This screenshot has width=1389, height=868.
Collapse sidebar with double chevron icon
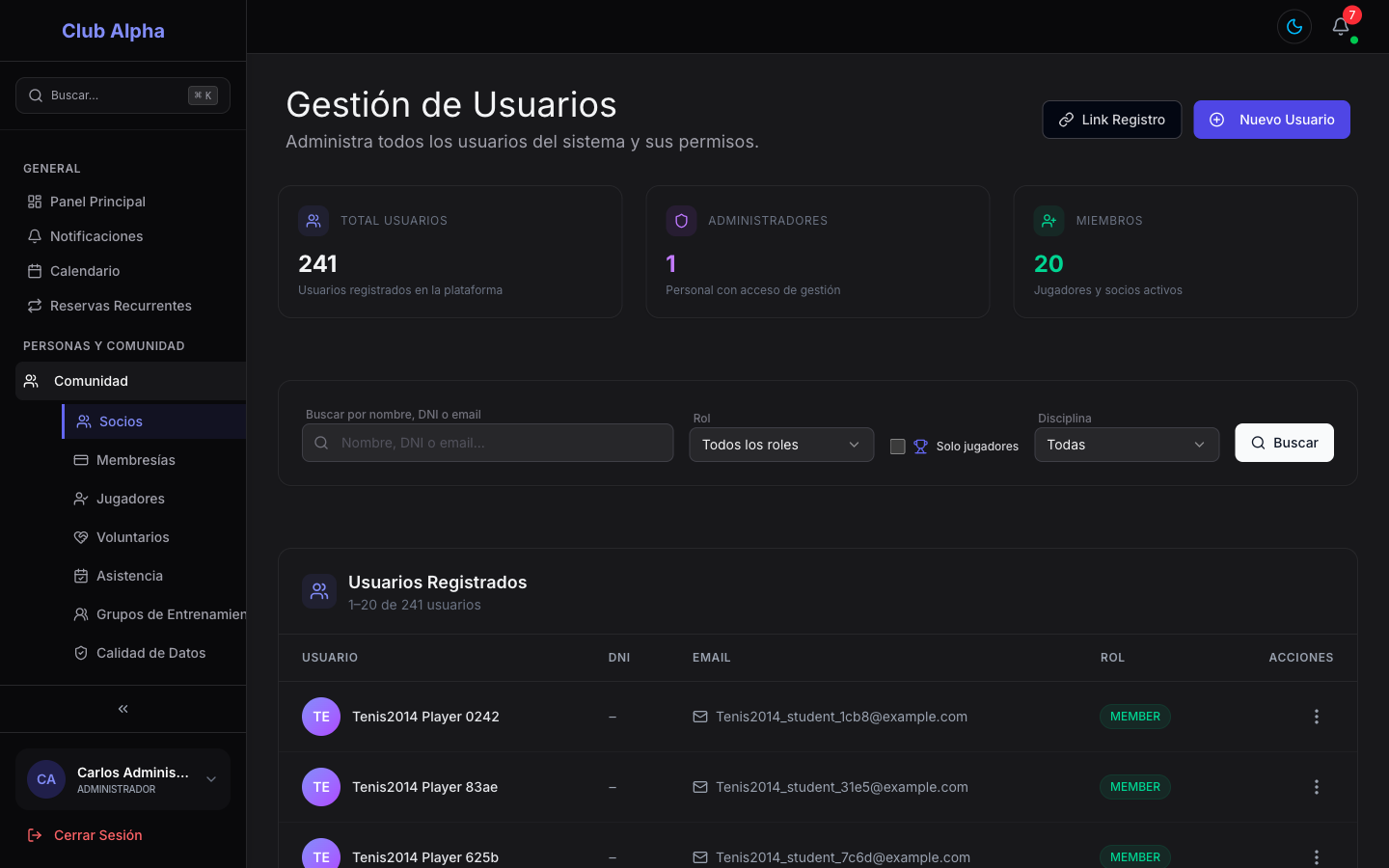(123, 709)
